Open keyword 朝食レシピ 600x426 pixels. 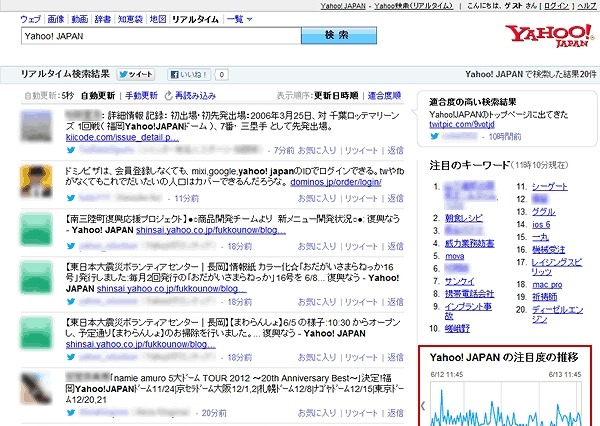click(464, 218)
